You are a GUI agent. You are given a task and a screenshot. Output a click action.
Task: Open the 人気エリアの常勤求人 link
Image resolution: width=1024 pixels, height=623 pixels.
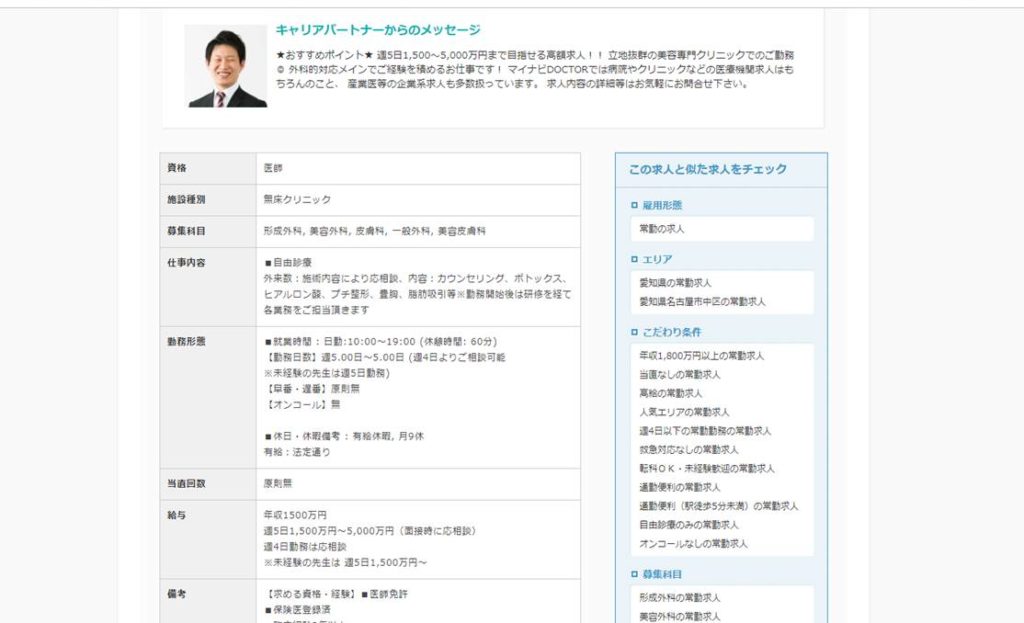(684, 413)
